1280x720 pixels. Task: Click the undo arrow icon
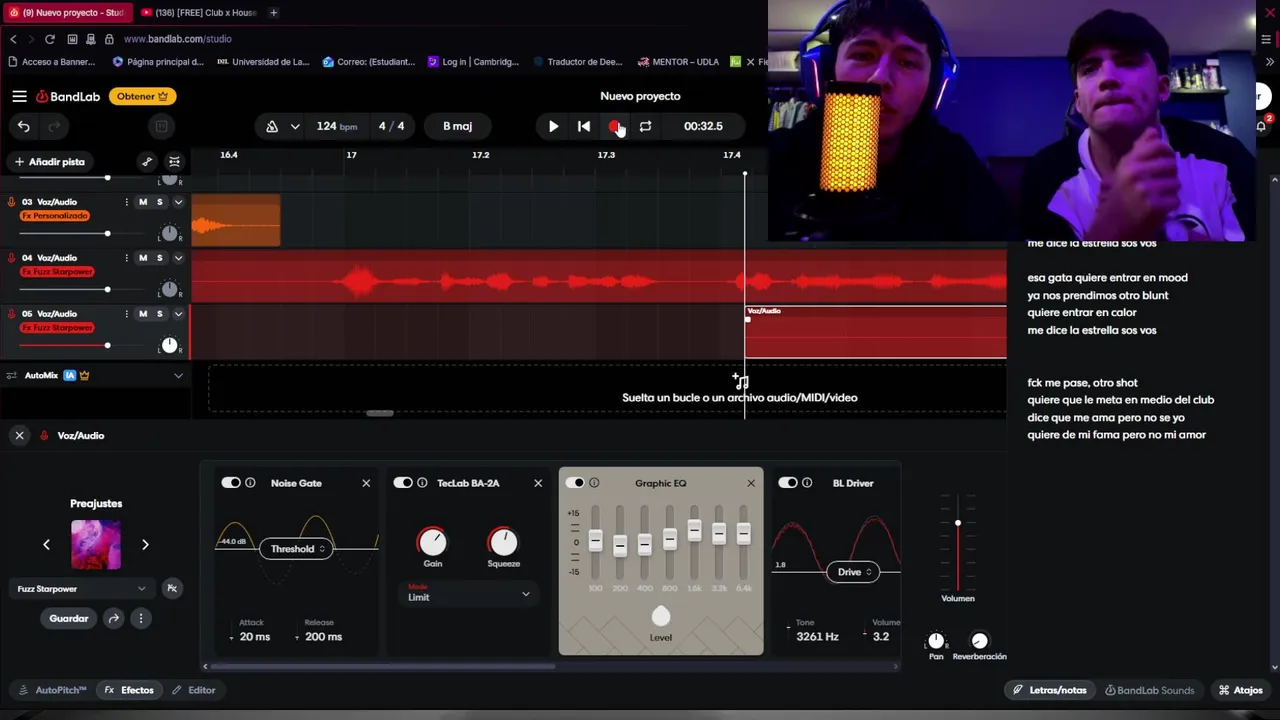[x=24, y=126]
